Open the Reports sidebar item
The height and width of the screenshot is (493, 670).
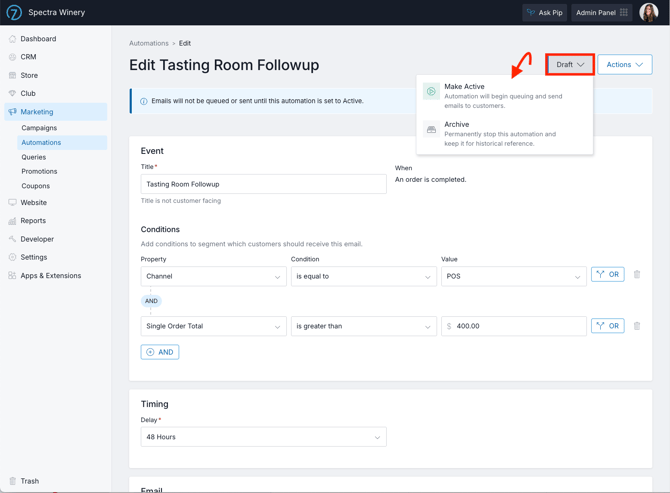56,221
